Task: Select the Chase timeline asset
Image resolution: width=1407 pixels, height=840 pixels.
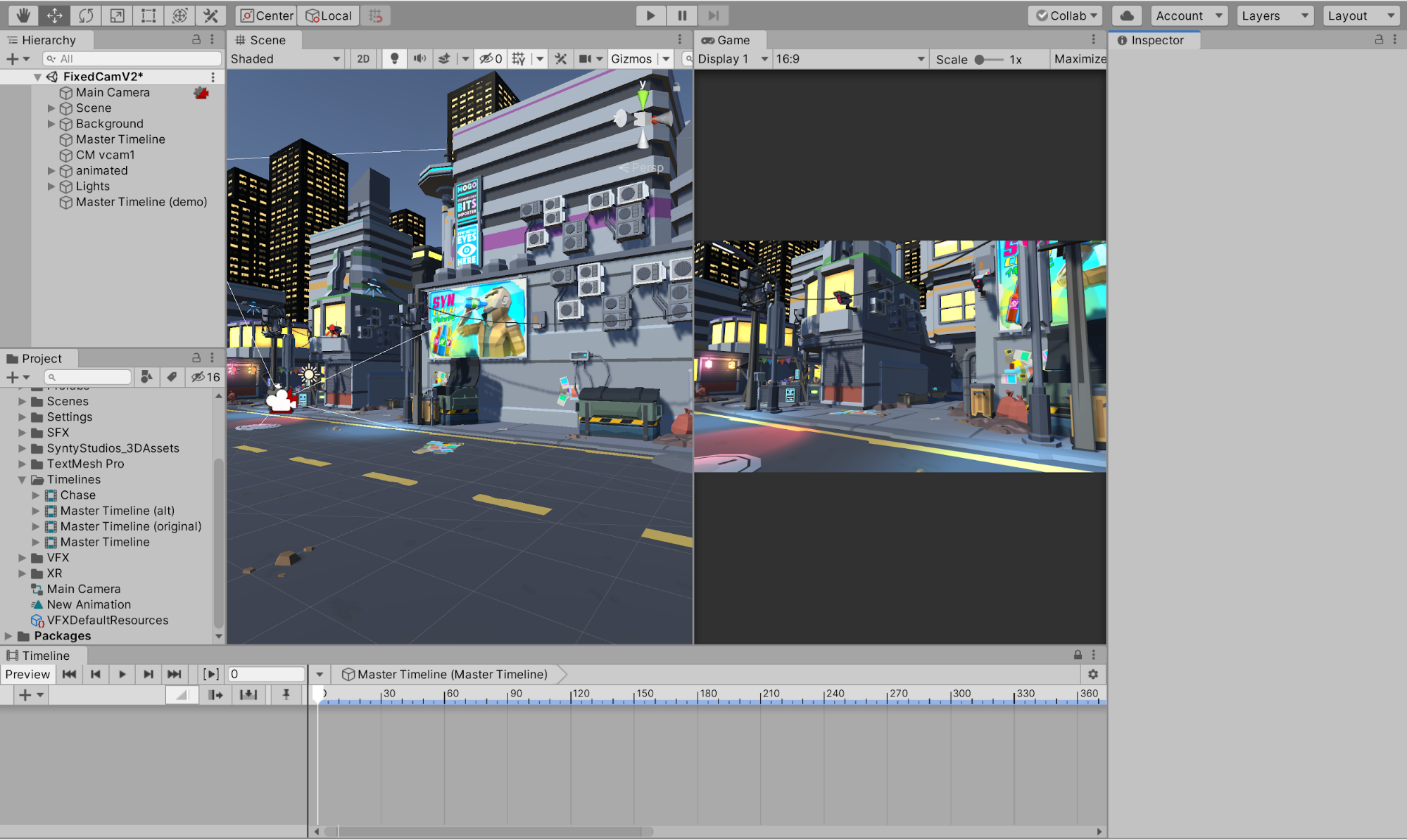Action: [77, 495]
